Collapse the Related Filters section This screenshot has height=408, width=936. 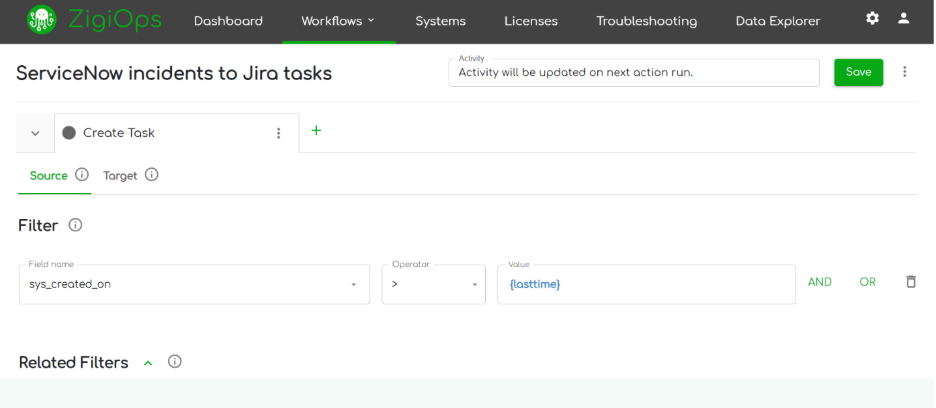tap(149, 363)
